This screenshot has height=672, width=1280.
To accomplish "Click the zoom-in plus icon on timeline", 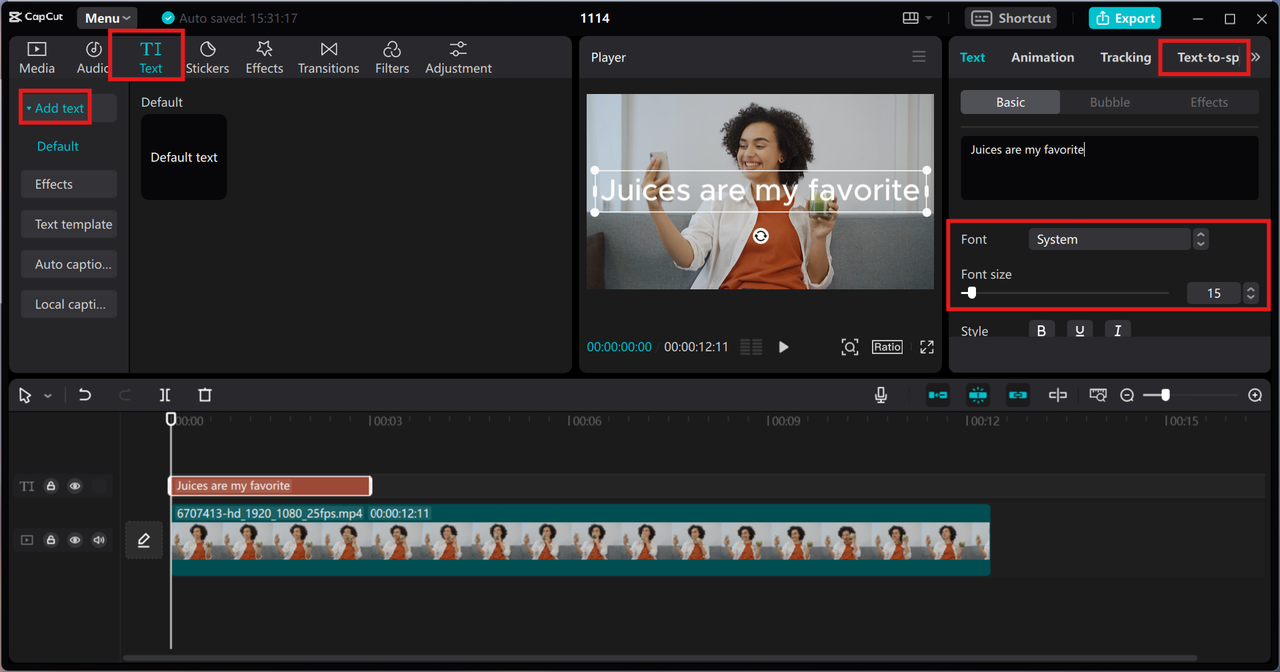I will pyautogui.click(x=1255, y=395).
